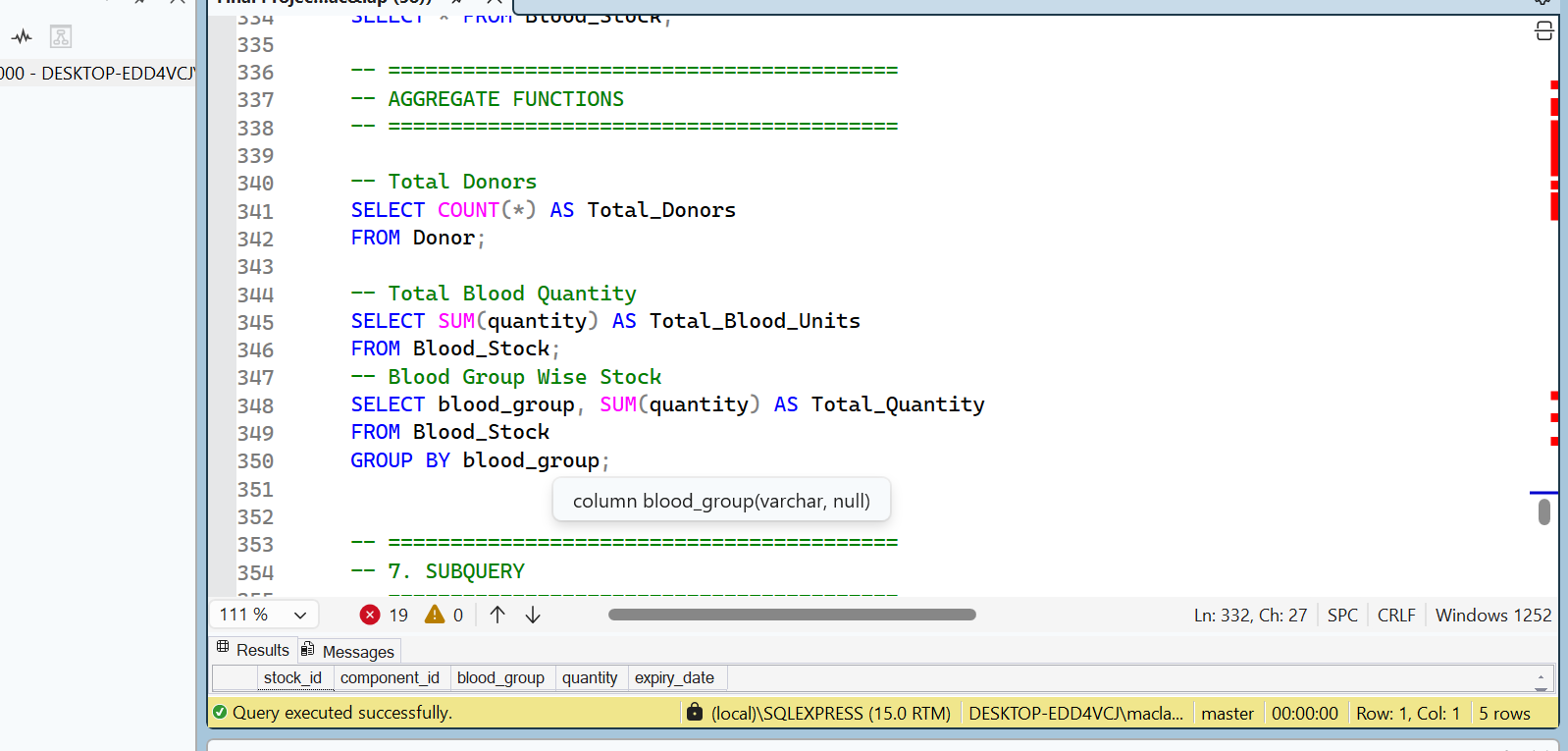Image resolution: width=1568 pixels, height=751 pixels.
Task: Switch to the Messages tab
Action: pyautogui.click(x=349, y=651)
